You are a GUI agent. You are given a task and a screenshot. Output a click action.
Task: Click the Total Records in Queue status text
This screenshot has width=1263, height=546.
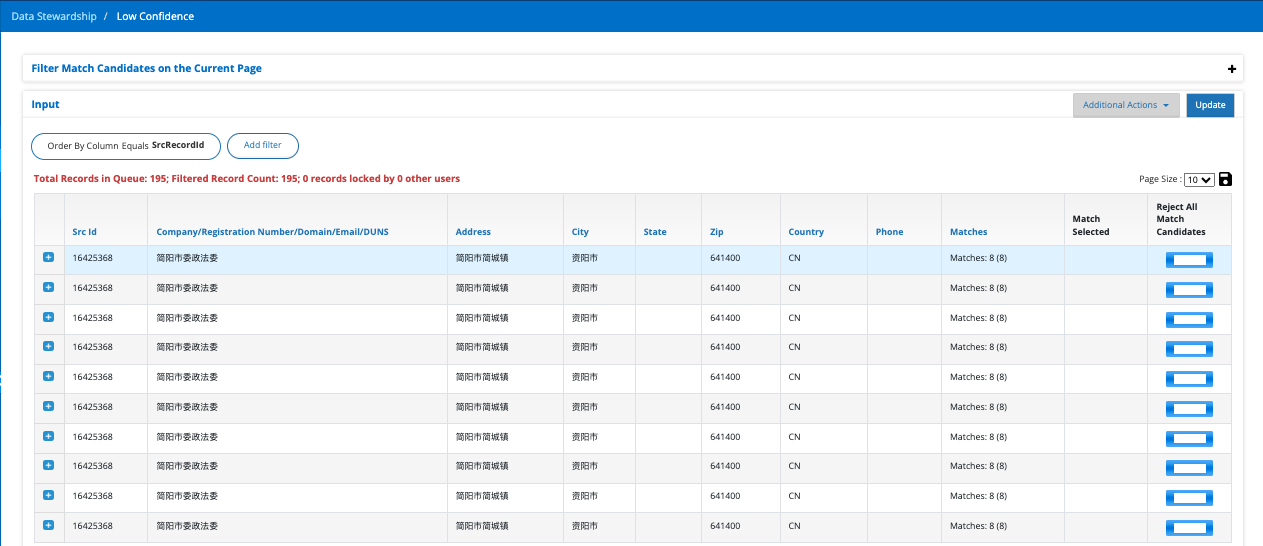click(x=247, y=179)
